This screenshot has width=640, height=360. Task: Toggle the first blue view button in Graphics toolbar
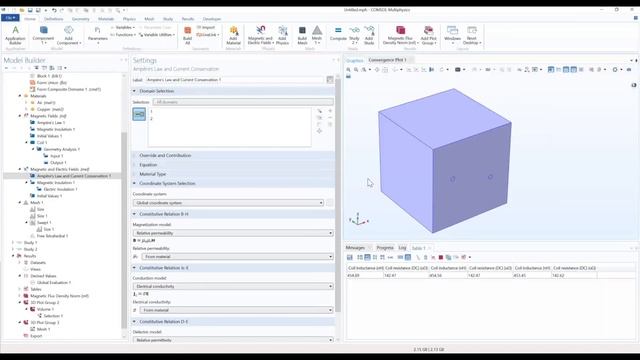[551, 70]
